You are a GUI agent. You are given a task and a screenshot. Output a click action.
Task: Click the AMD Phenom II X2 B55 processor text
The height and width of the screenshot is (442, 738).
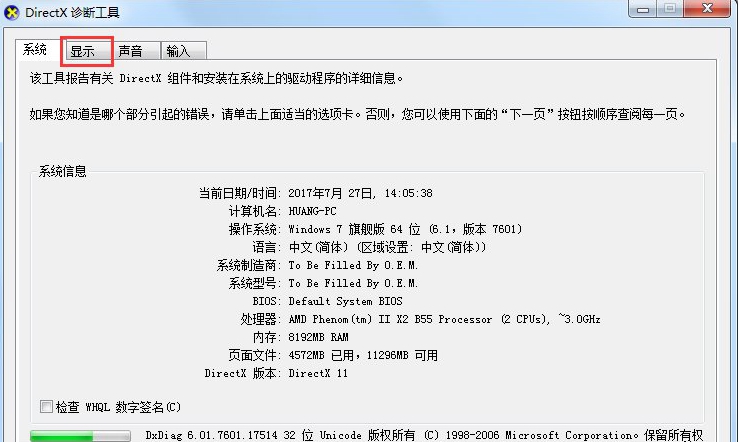coord(444,319)
